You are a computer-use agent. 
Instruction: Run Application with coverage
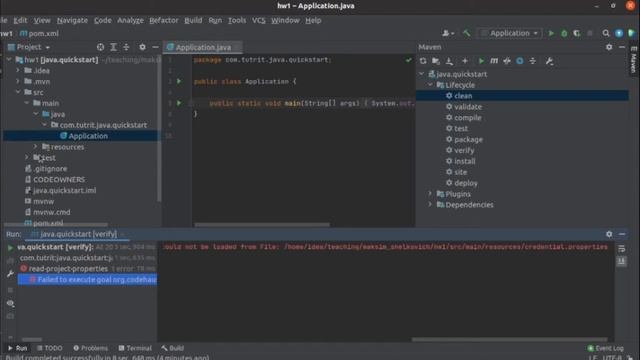577,33
